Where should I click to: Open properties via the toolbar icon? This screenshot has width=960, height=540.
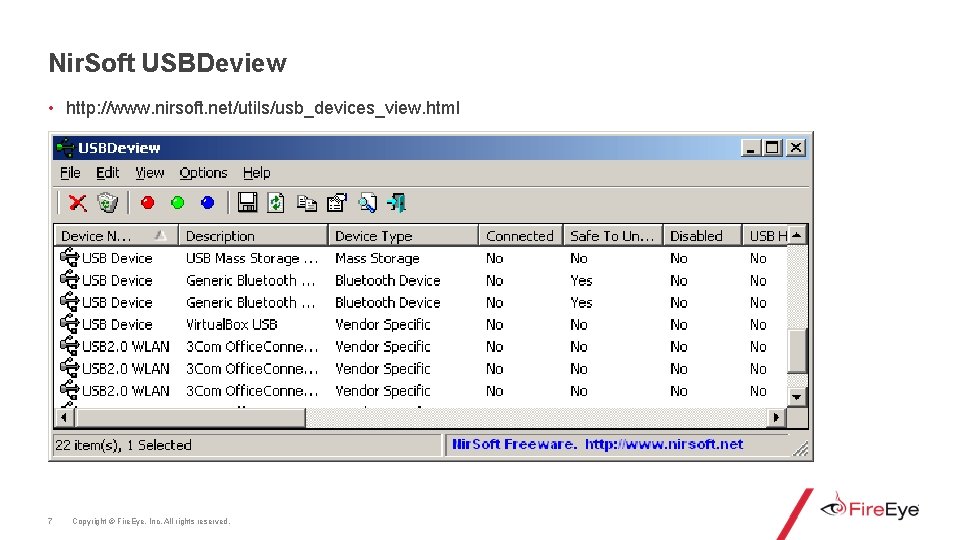[x=337, y=203]
